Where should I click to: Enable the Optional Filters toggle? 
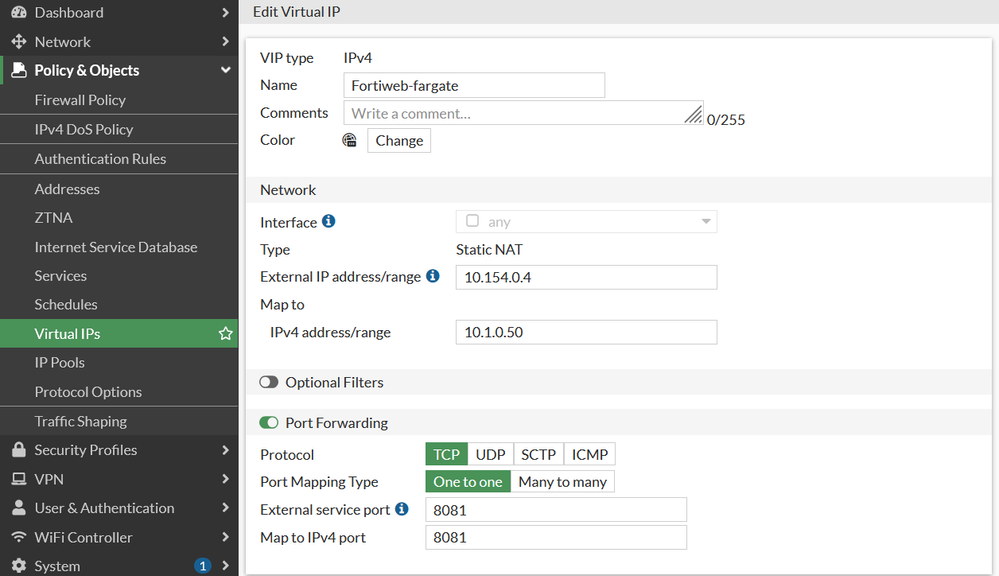click(268, 382)
